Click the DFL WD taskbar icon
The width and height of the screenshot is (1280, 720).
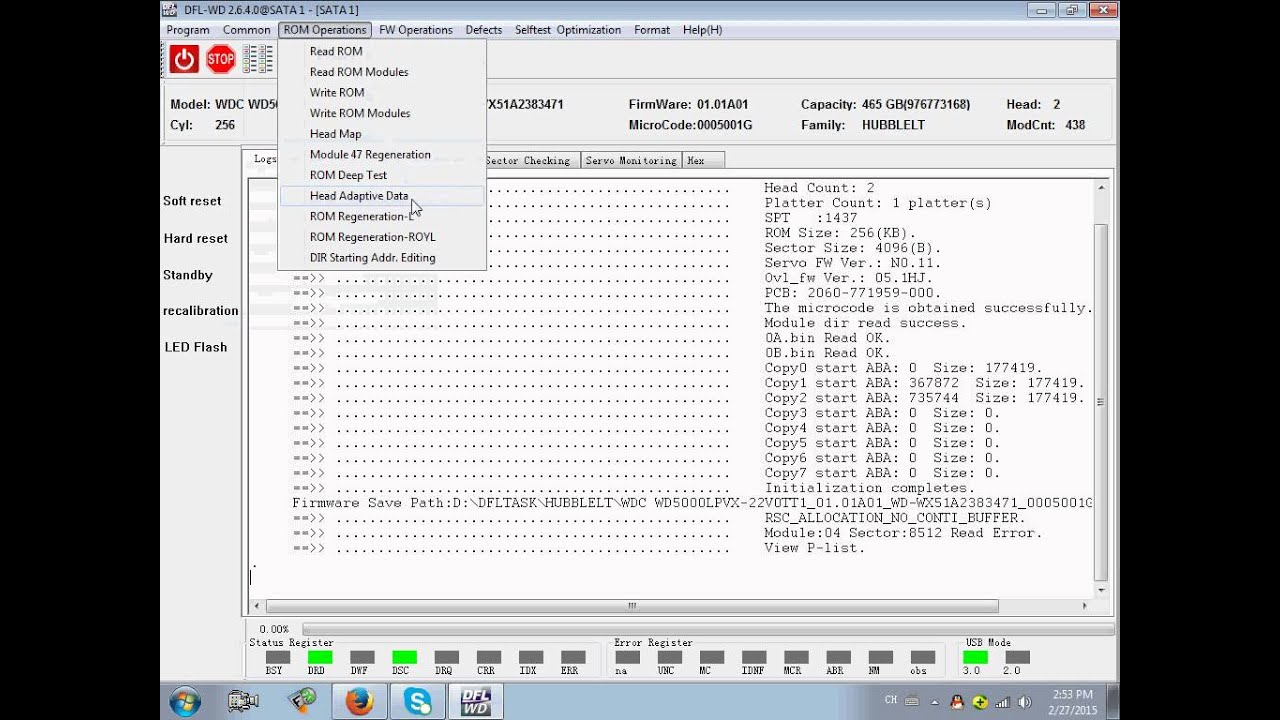[x=476, y=702]
